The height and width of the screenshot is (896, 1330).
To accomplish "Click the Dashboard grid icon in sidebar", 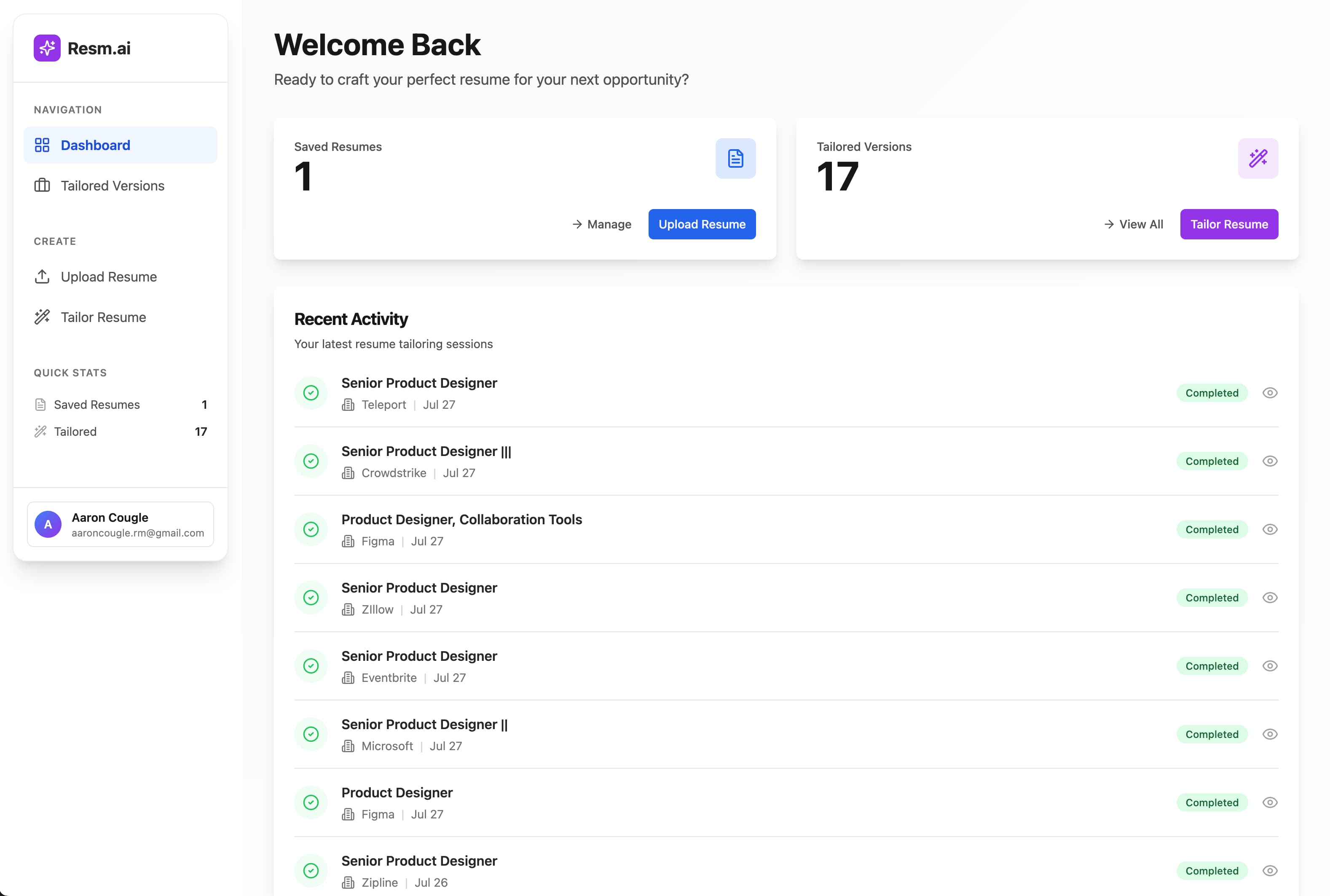I will point(42,145).
